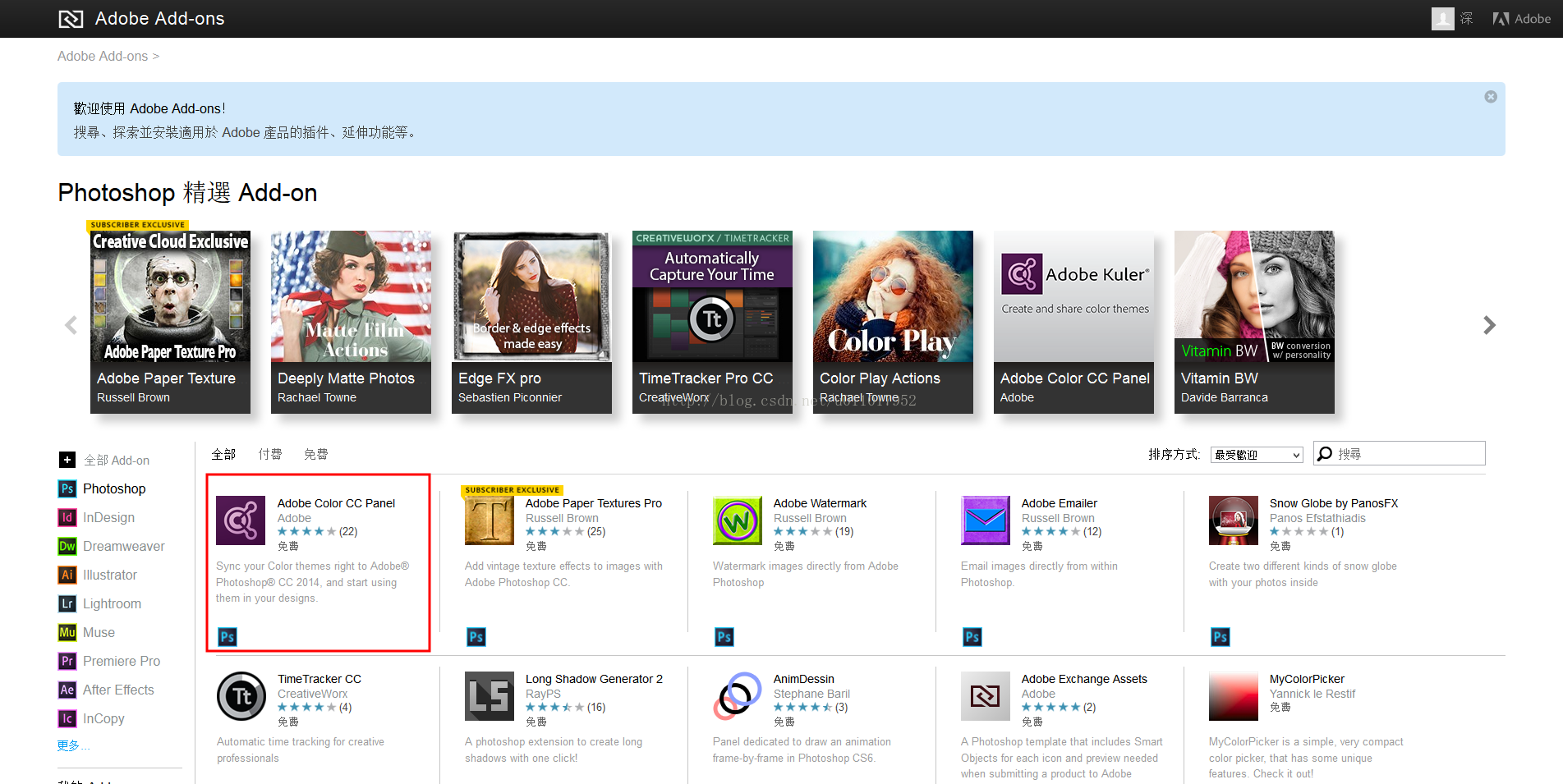Open Snow Globe by PanosFX title
Image resolution: width=1563 pixels, height=784 pixels.
1334,503
